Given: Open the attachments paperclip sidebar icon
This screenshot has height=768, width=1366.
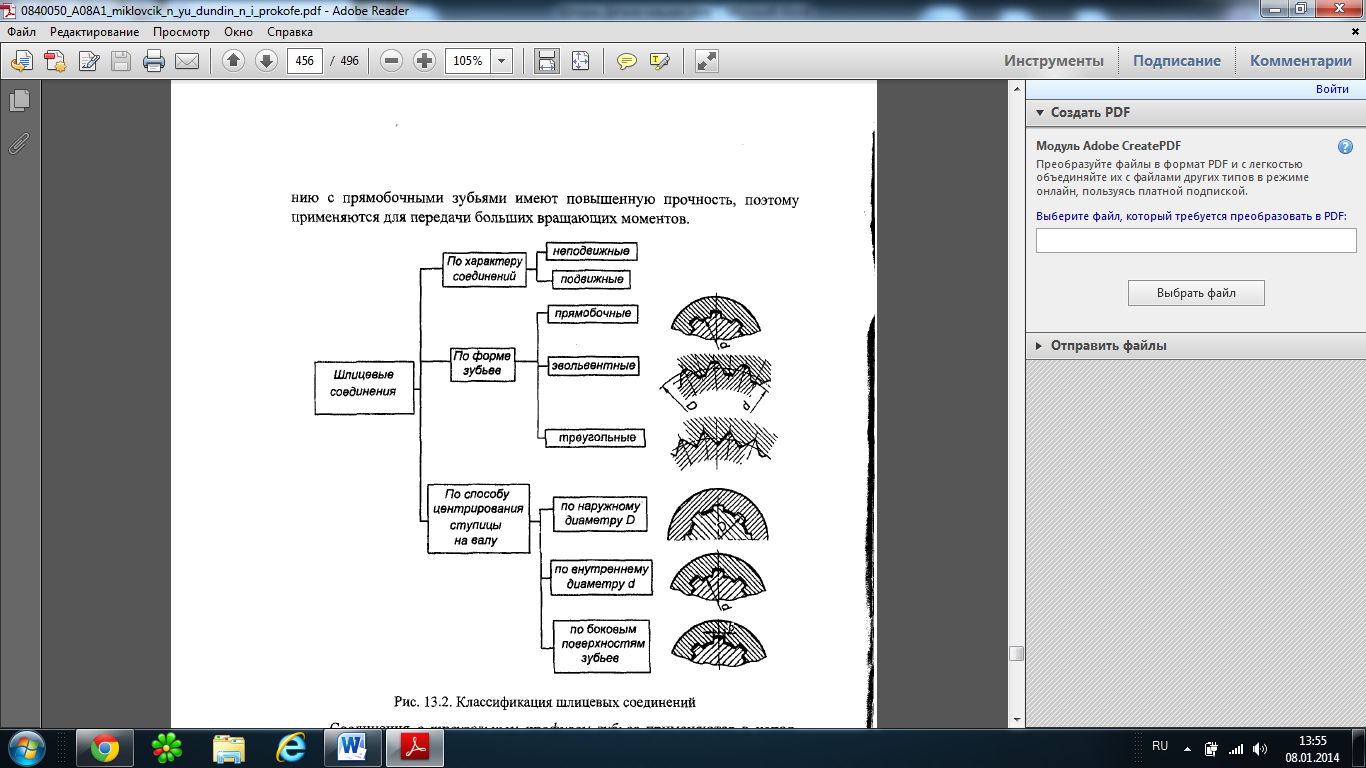Looking at the screenshot, I should pos(19,143).
